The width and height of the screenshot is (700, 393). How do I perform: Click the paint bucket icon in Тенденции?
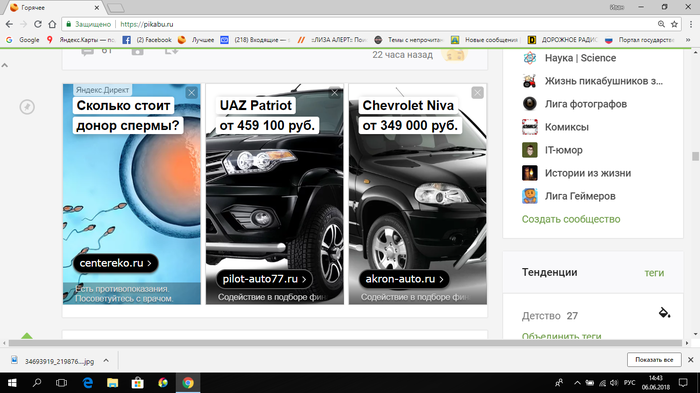(664, 313)
